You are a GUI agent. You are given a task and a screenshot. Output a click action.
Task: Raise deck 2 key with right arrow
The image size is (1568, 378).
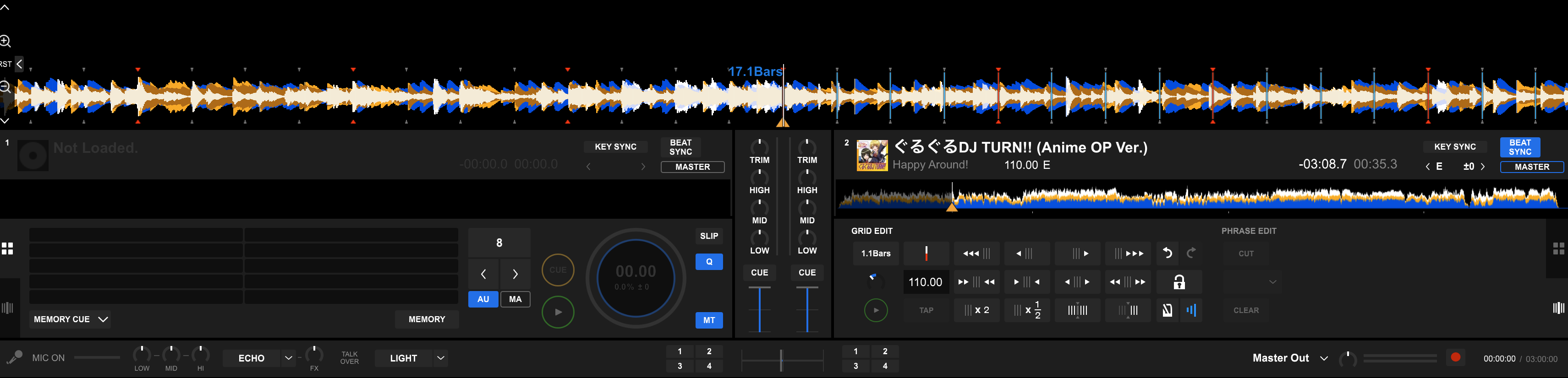tap(1482, 167)
